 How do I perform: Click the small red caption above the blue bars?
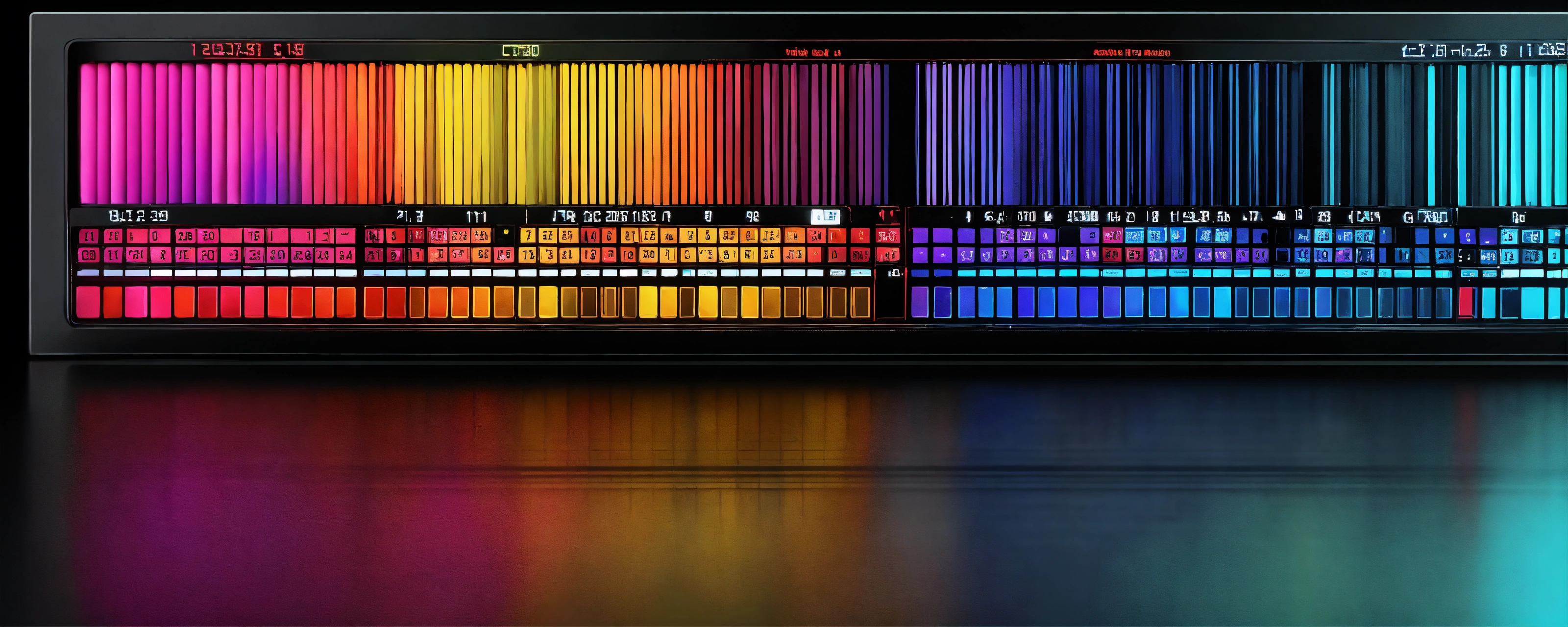click(x=1131, y=52)
